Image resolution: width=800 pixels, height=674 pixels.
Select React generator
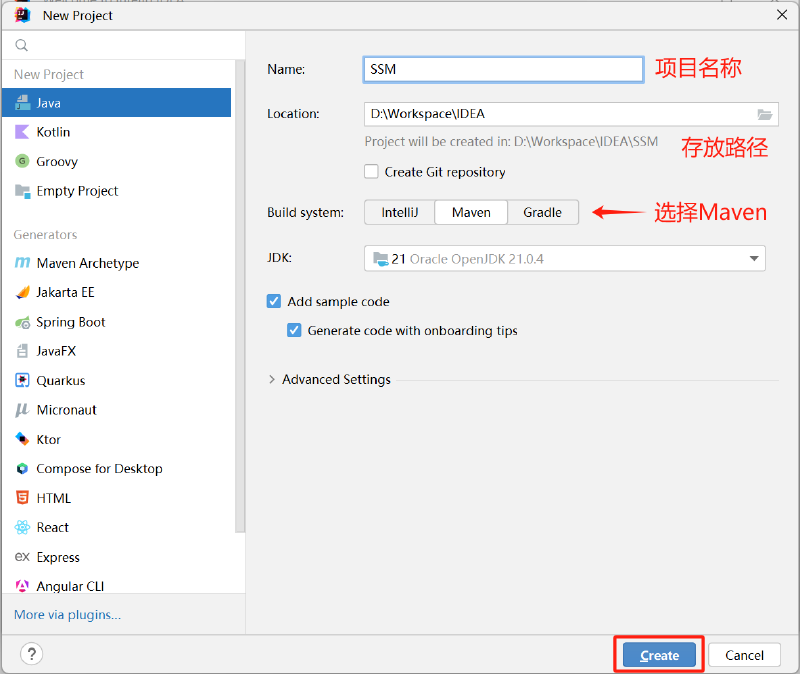pos(116,527)
